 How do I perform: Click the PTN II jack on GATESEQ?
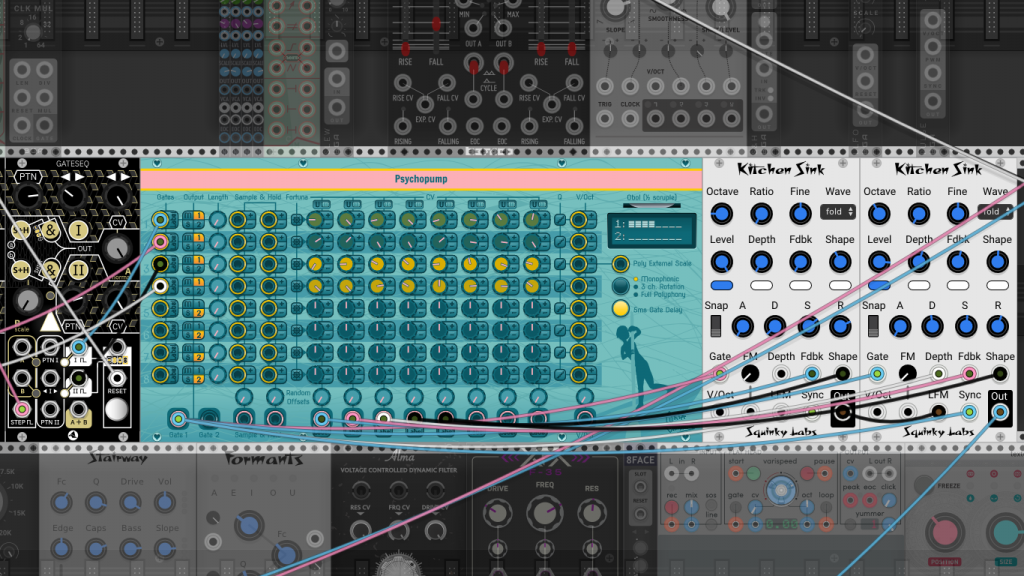[50, 409]
